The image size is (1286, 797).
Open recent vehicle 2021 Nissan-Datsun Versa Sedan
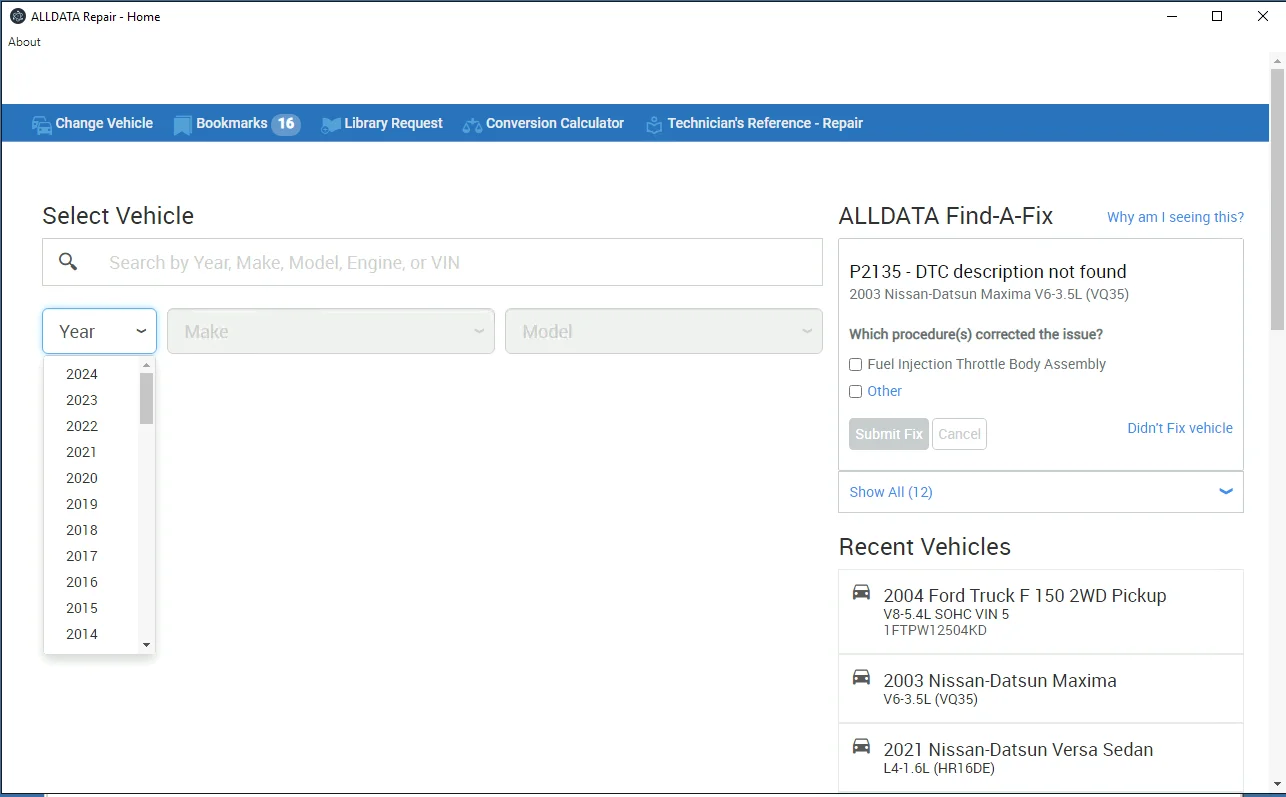(x=1041, y=758)
